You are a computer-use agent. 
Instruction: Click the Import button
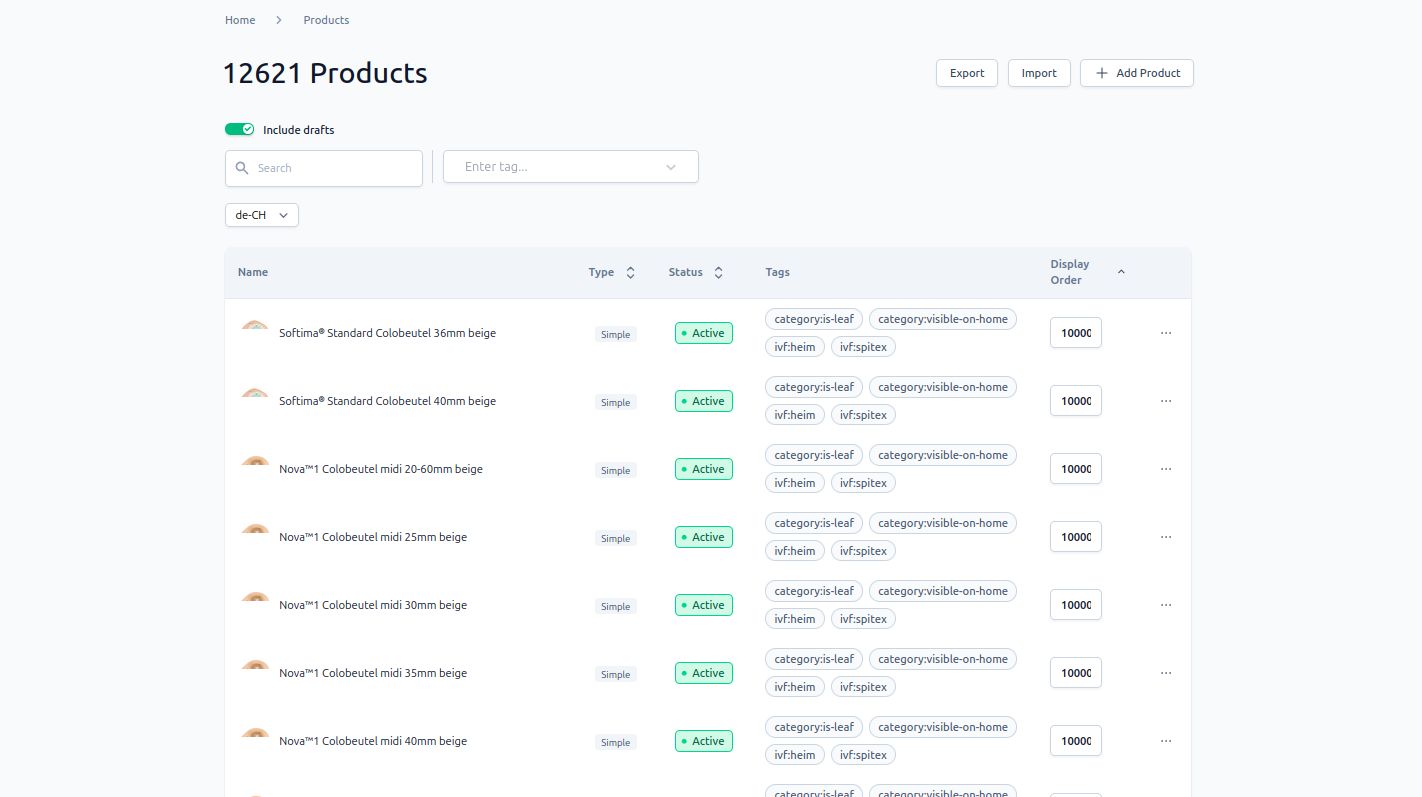click(1039, 73)
